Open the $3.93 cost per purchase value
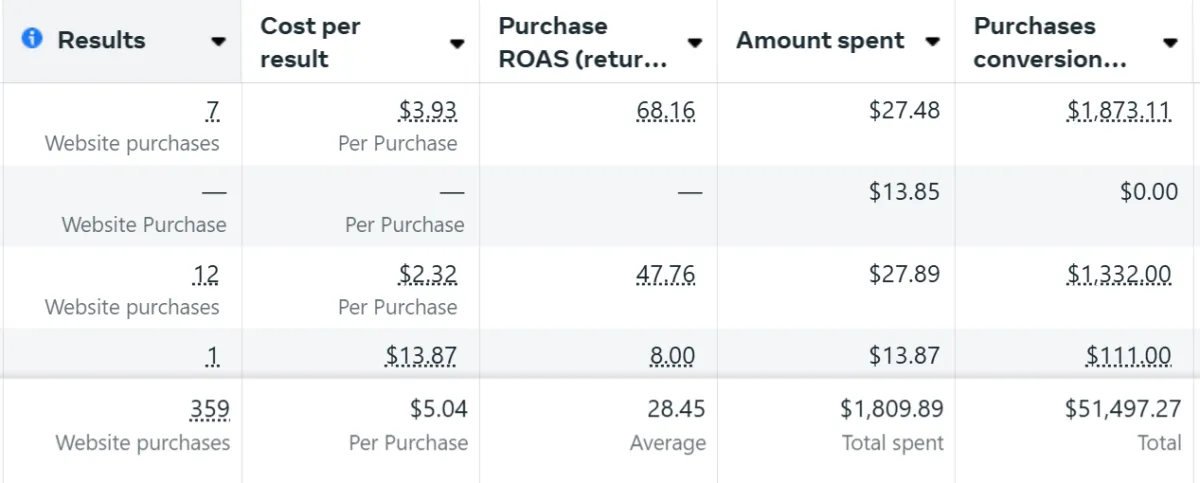The height and width of the screenshot is (483, 1200). pyautogui.click(x=427, y=111)
